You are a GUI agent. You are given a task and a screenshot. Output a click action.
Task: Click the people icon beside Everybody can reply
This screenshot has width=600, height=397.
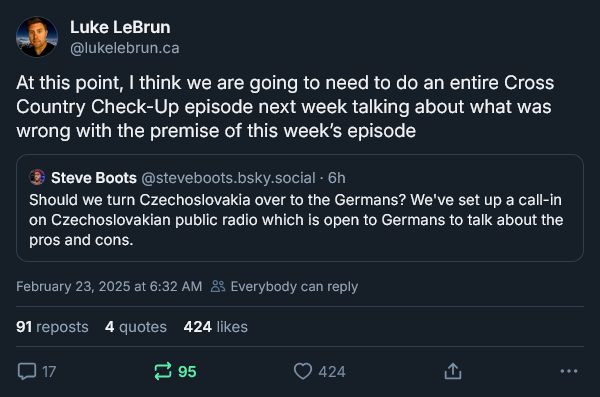218,286
